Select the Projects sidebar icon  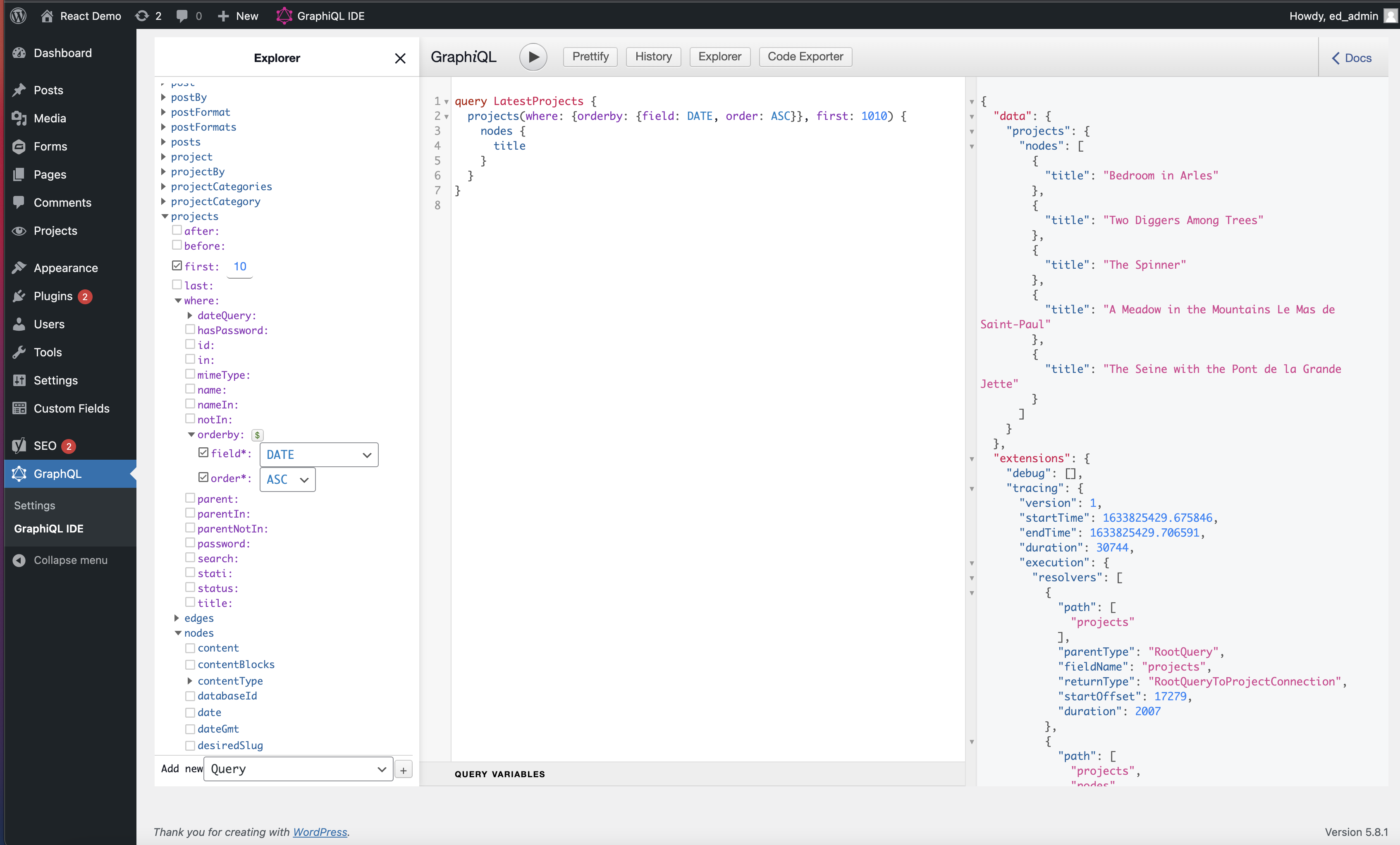19,230
